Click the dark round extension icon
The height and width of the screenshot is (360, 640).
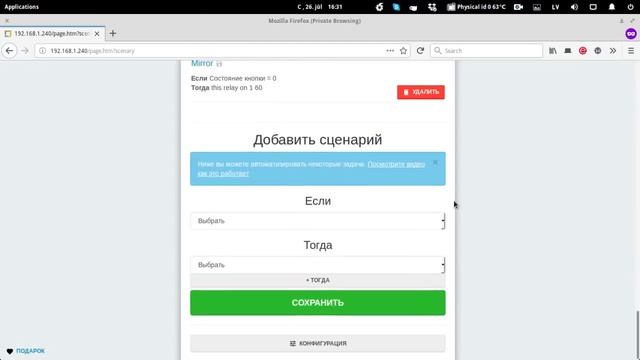point(598,51)
